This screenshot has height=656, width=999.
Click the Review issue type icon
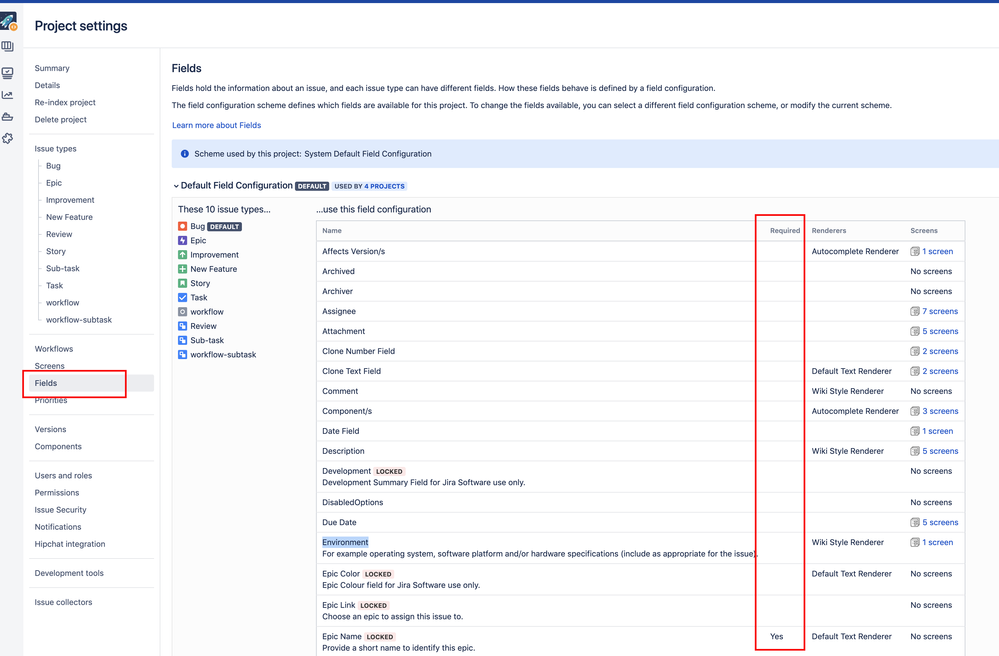coord(182,326)
